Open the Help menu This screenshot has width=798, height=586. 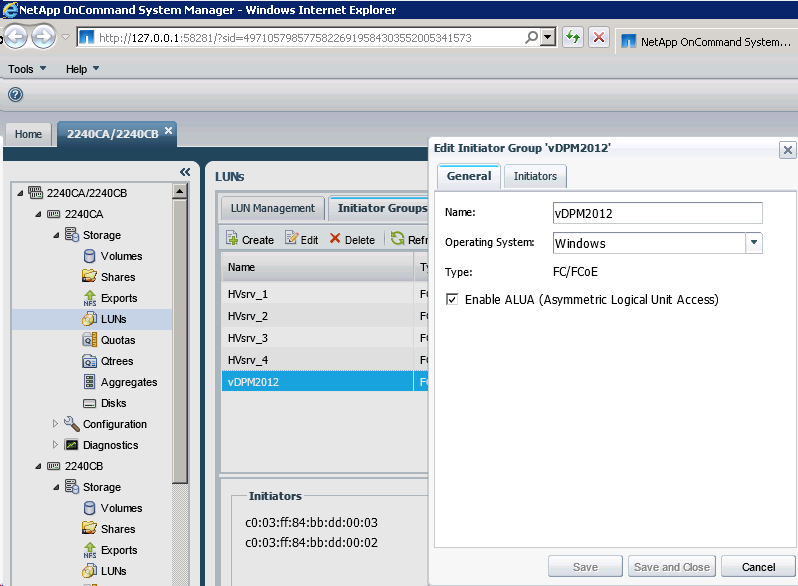(x=82, y=69)
